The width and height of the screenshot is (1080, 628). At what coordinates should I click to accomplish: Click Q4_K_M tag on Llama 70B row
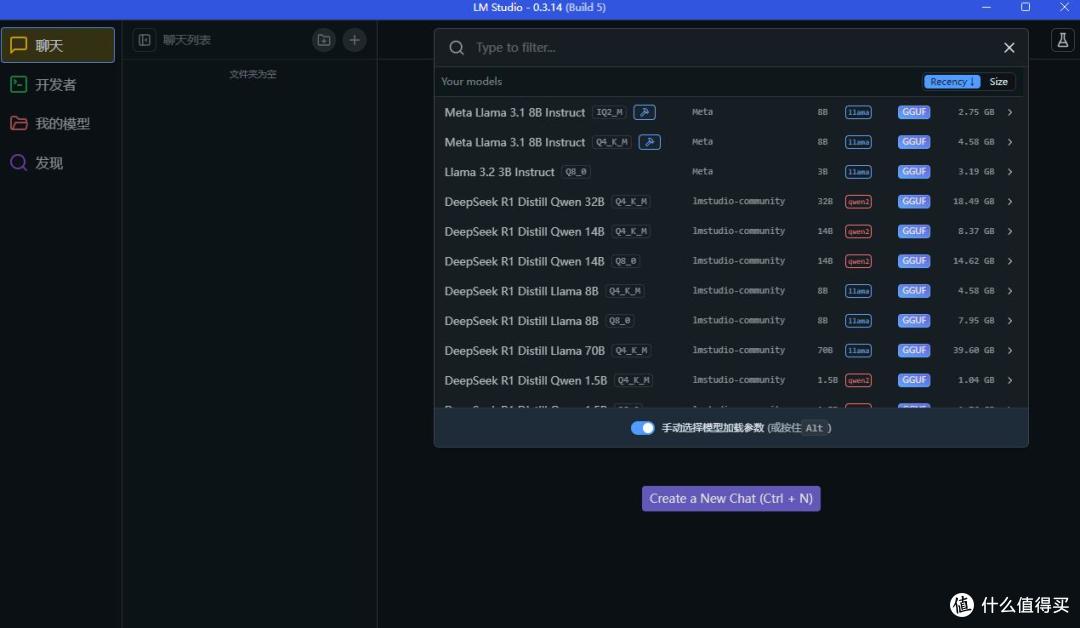632,350
